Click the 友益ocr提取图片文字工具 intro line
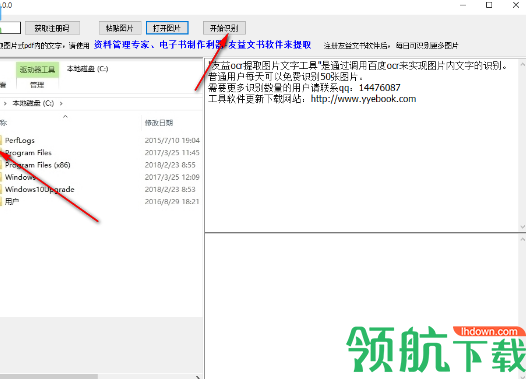 click(358, 66)
